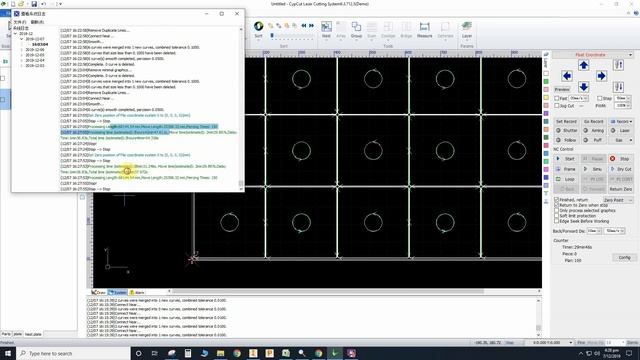Click the Simu simulation button

click(x=593, y=169)
